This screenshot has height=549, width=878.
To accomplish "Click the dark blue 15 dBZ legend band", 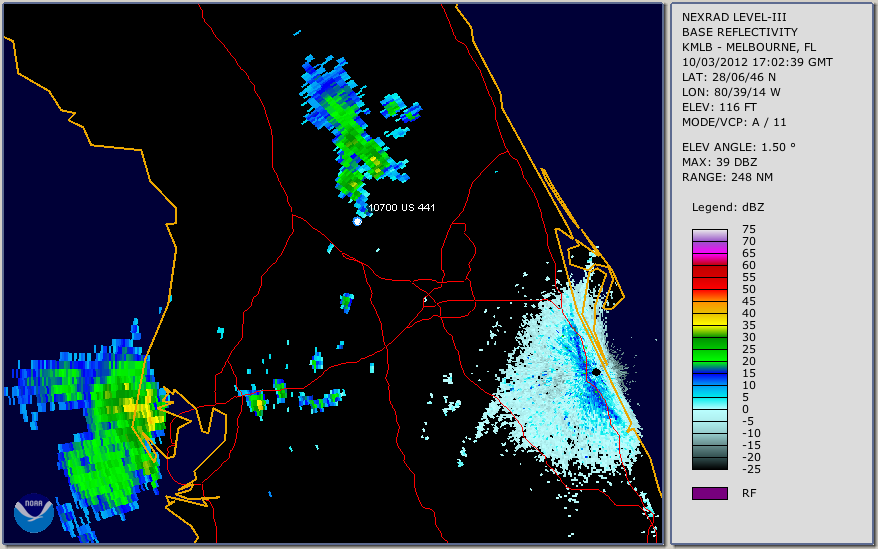I will [709, 379].
